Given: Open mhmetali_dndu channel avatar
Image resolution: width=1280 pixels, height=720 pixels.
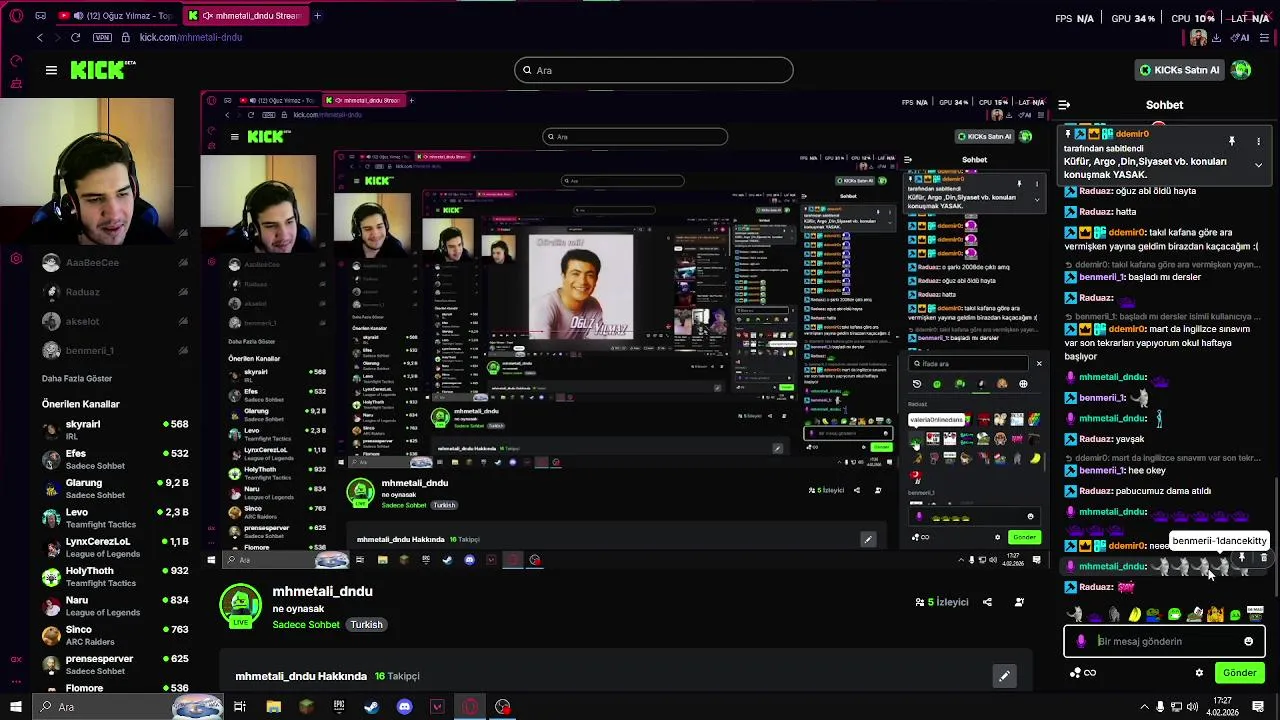Looking at the screenshot, I should click(240, 606).
